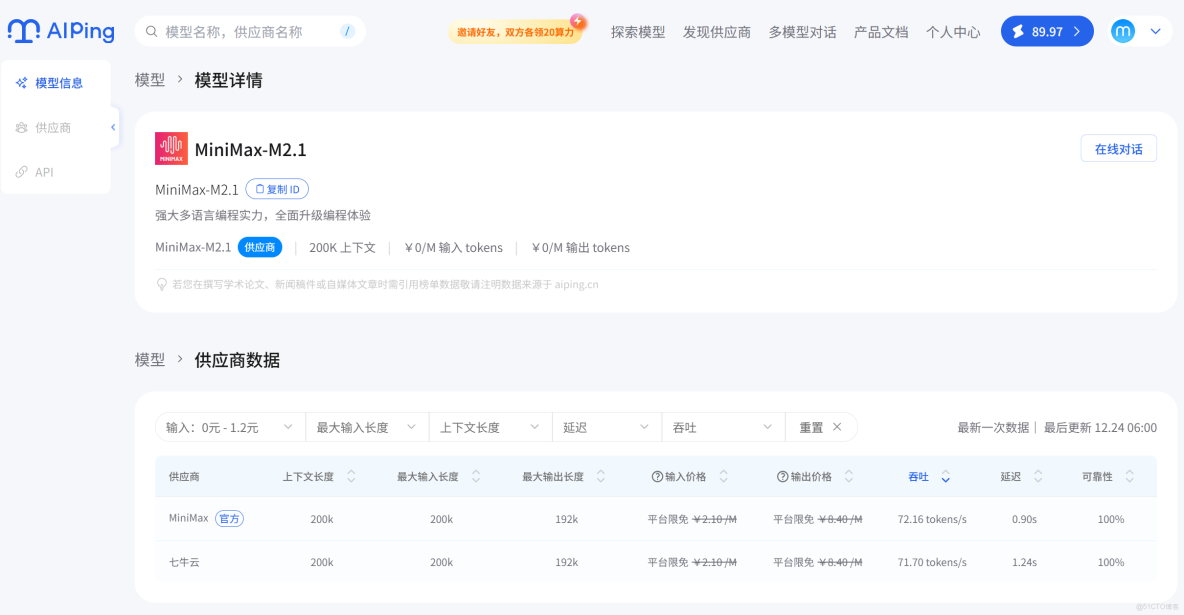This screenshot has height=615, width=1184.
Task: Click the 邀请好友 promotion banner
Action: point(516,31)
